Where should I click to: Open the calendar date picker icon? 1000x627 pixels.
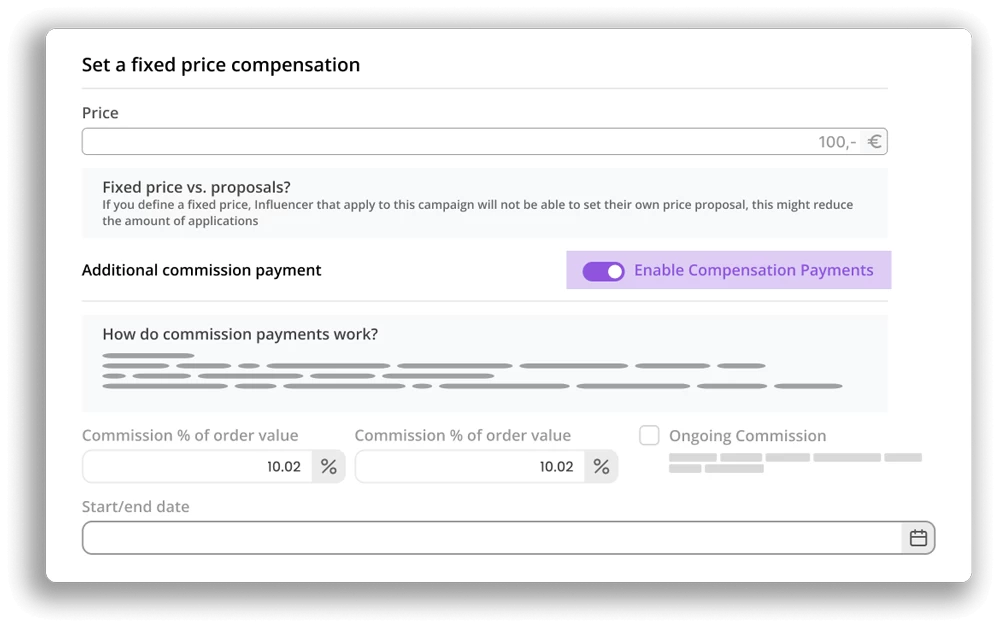(x=918, y=538)
